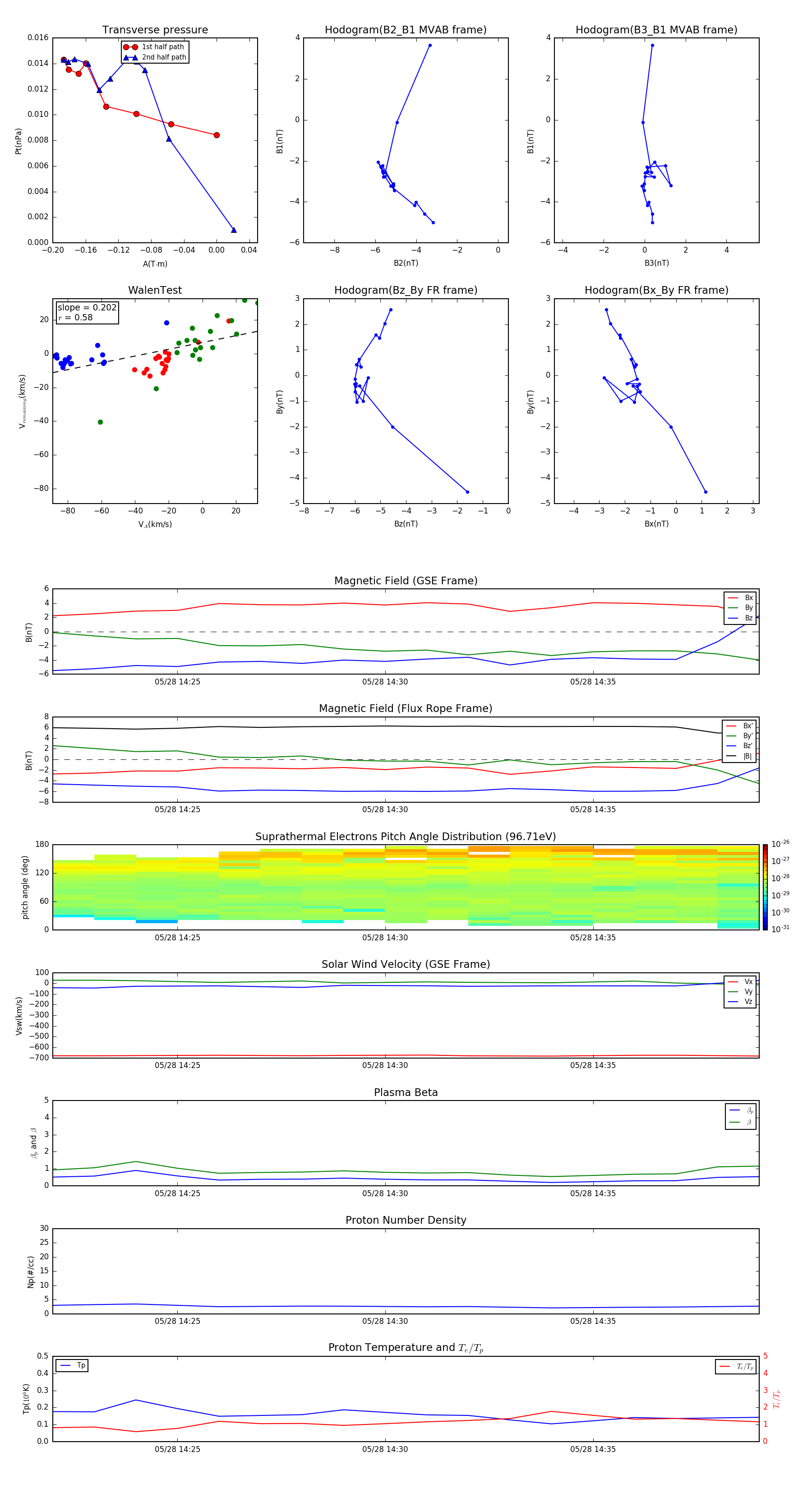812x1489 pixels.
Task: Click the "Tp(10^6K)" axis label
Action: tap(26, 1399)
